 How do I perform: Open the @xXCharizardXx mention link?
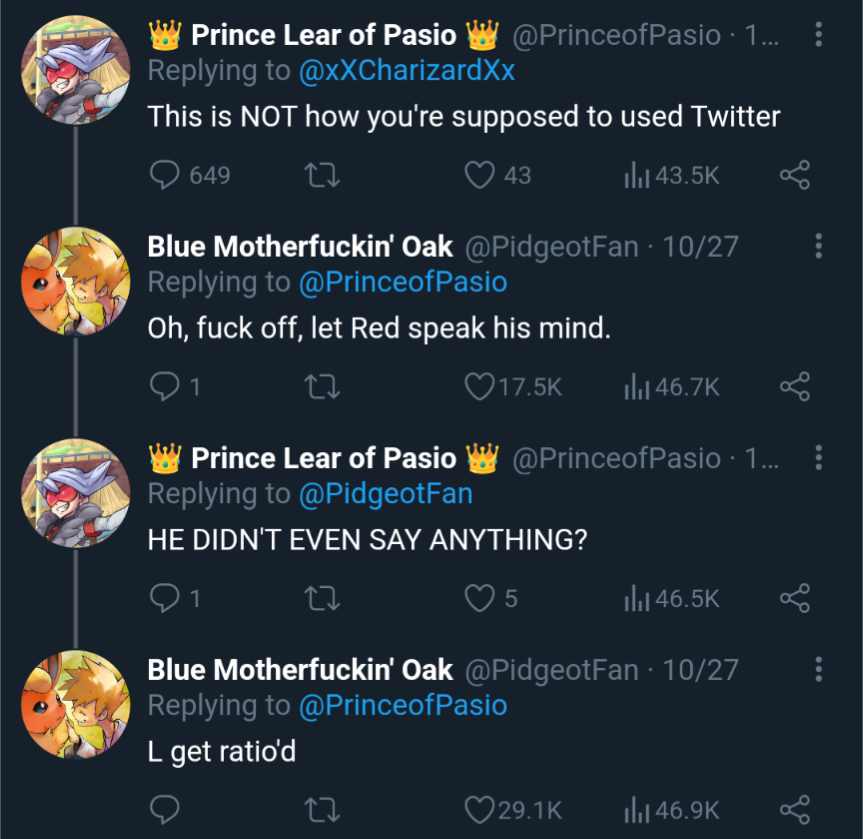pyautogui.click(x=406, y=72)
